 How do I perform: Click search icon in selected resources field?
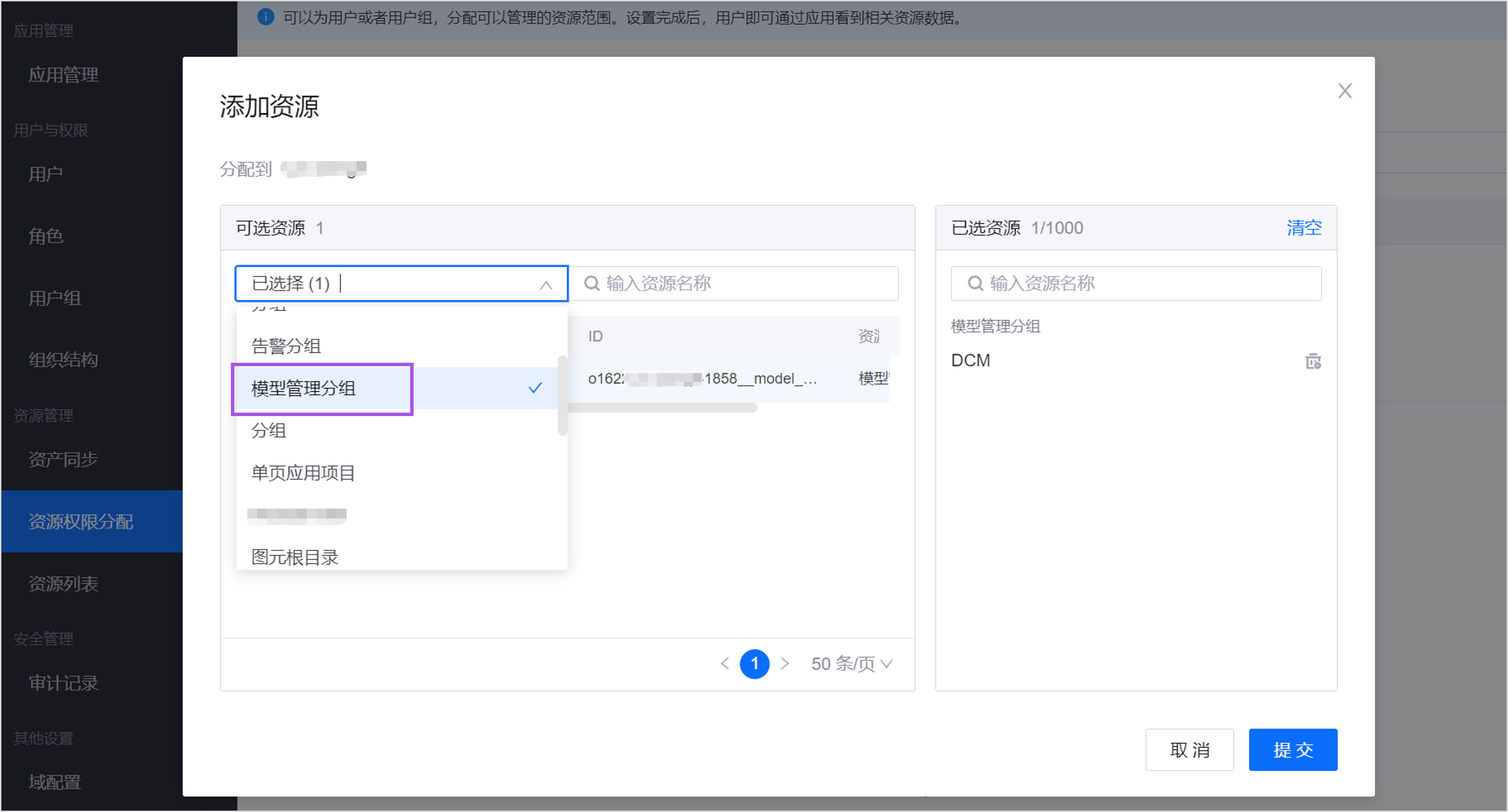[975, 284]
